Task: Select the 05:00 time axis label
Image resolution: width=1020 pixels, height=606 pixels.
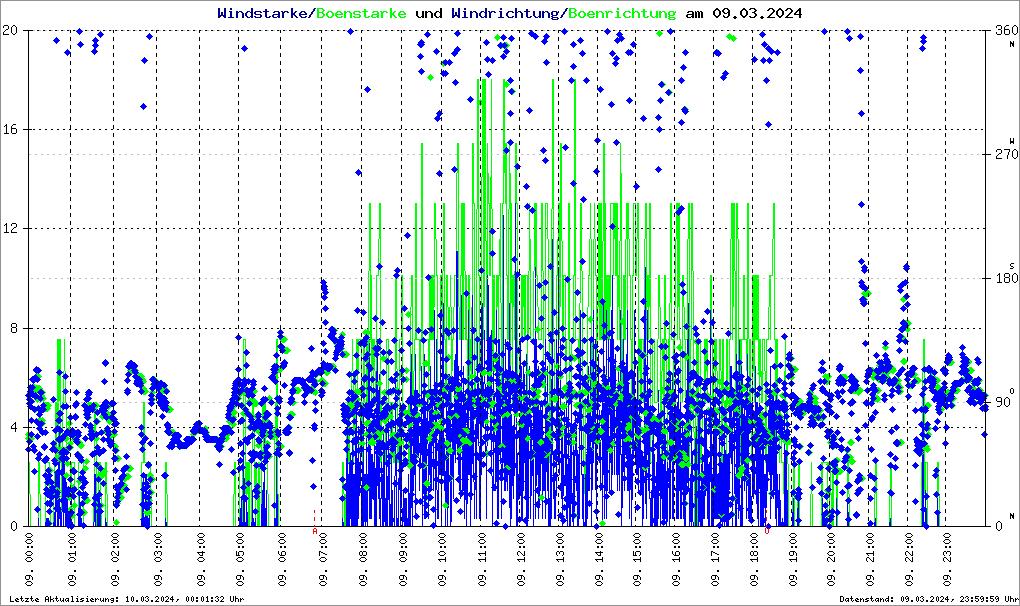Action: 240,559
